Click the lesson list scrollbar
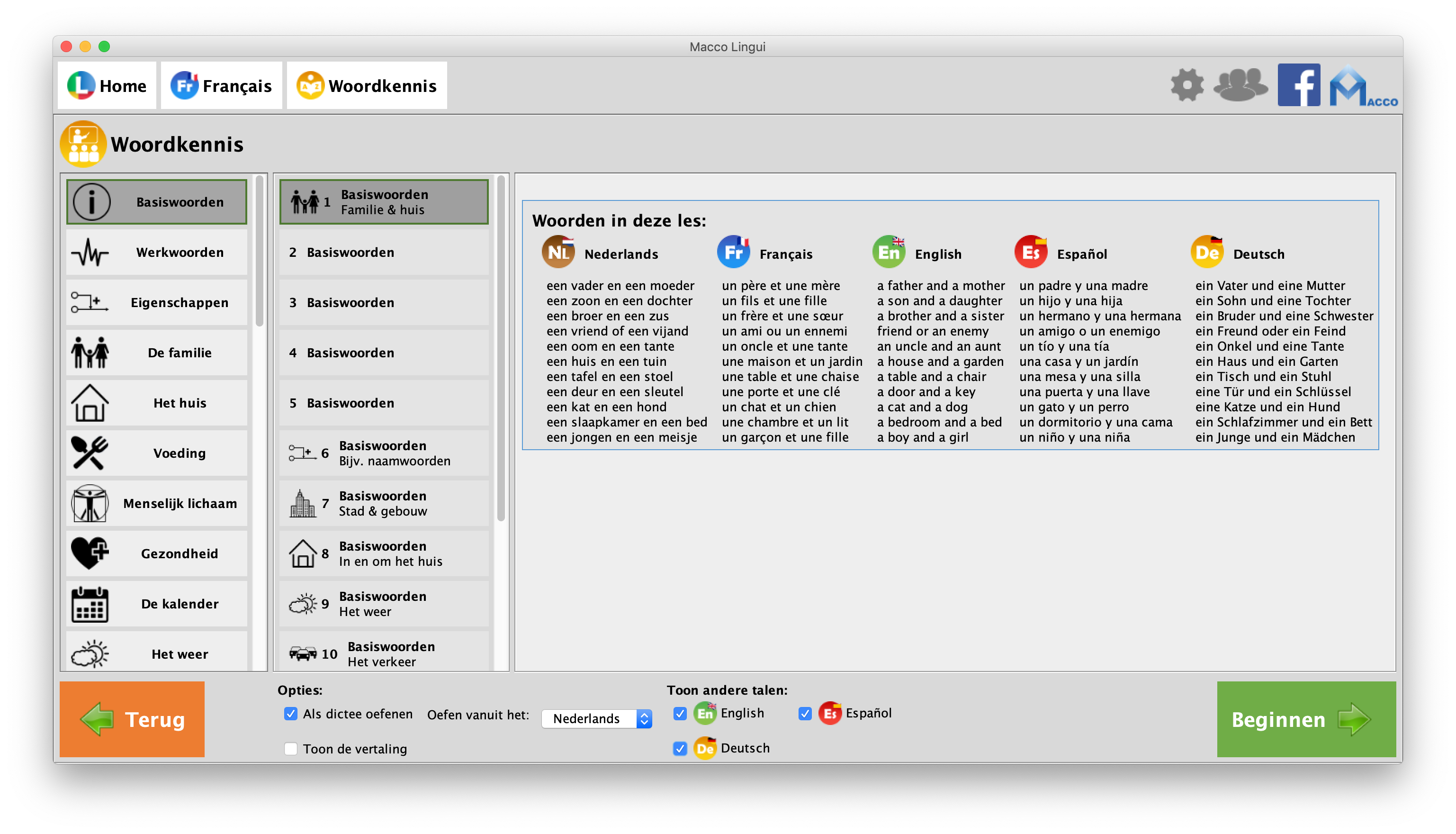This screenshot has height=834, width=1456. 501,349
